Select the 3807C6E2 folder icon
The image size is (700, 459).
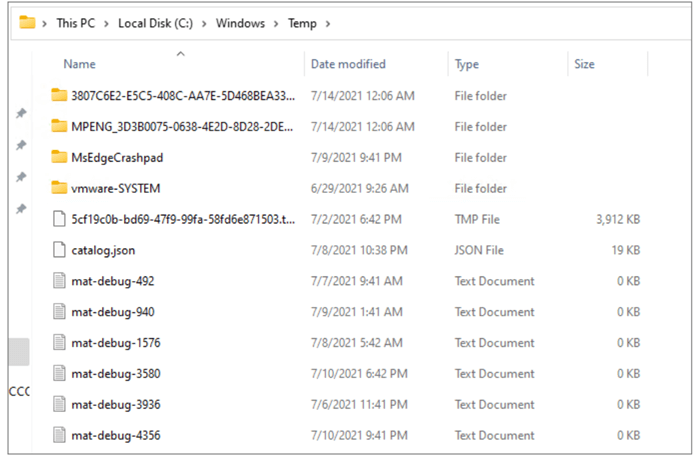(x=59, y=95)
